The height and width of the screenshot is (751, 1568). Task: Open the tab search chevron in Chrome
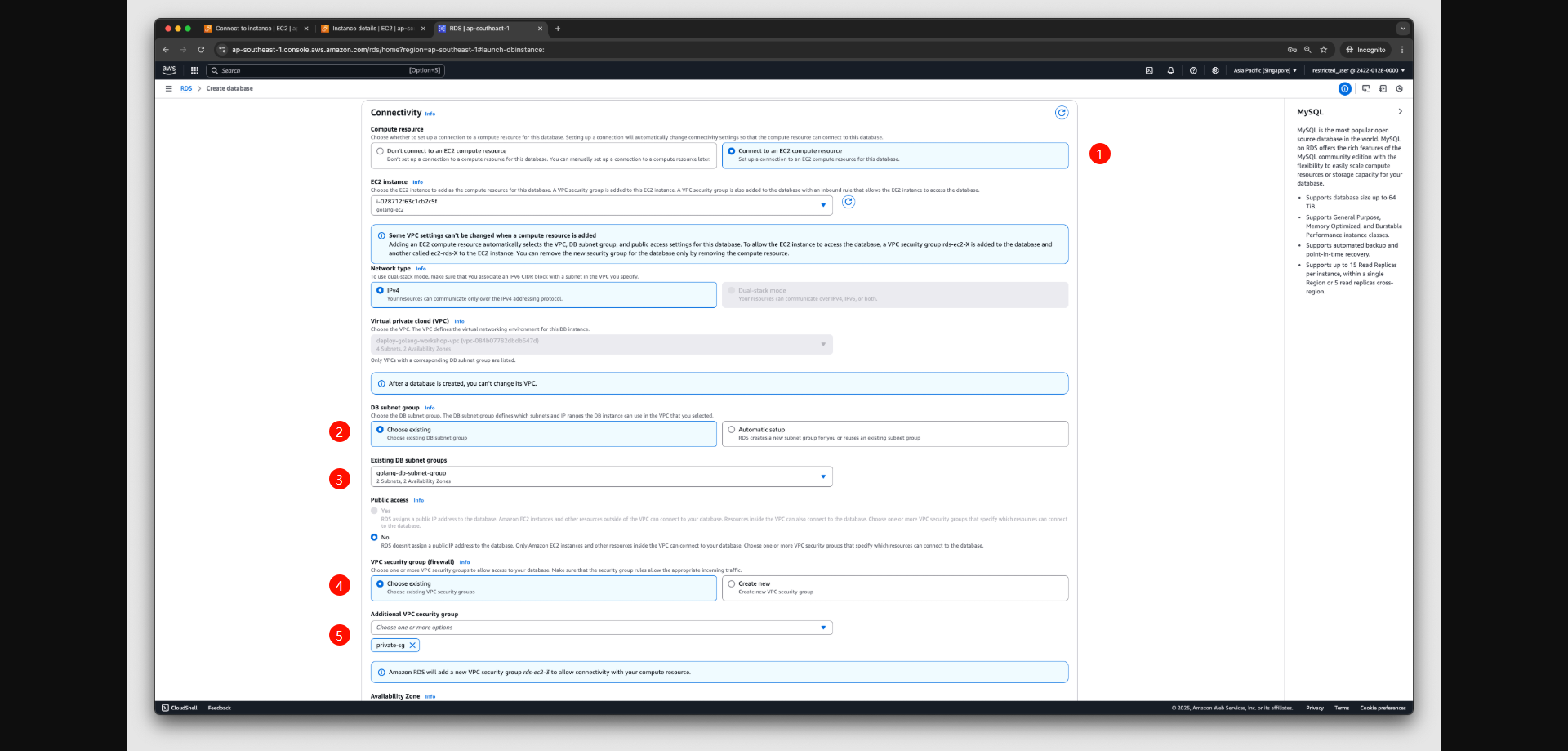click(1403, 29)
